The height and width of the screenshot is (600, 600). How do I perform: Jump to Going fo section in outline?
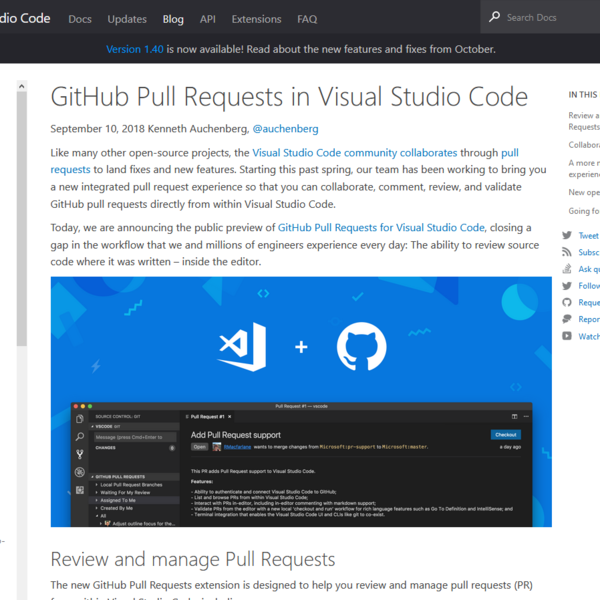tap(584, 211)
